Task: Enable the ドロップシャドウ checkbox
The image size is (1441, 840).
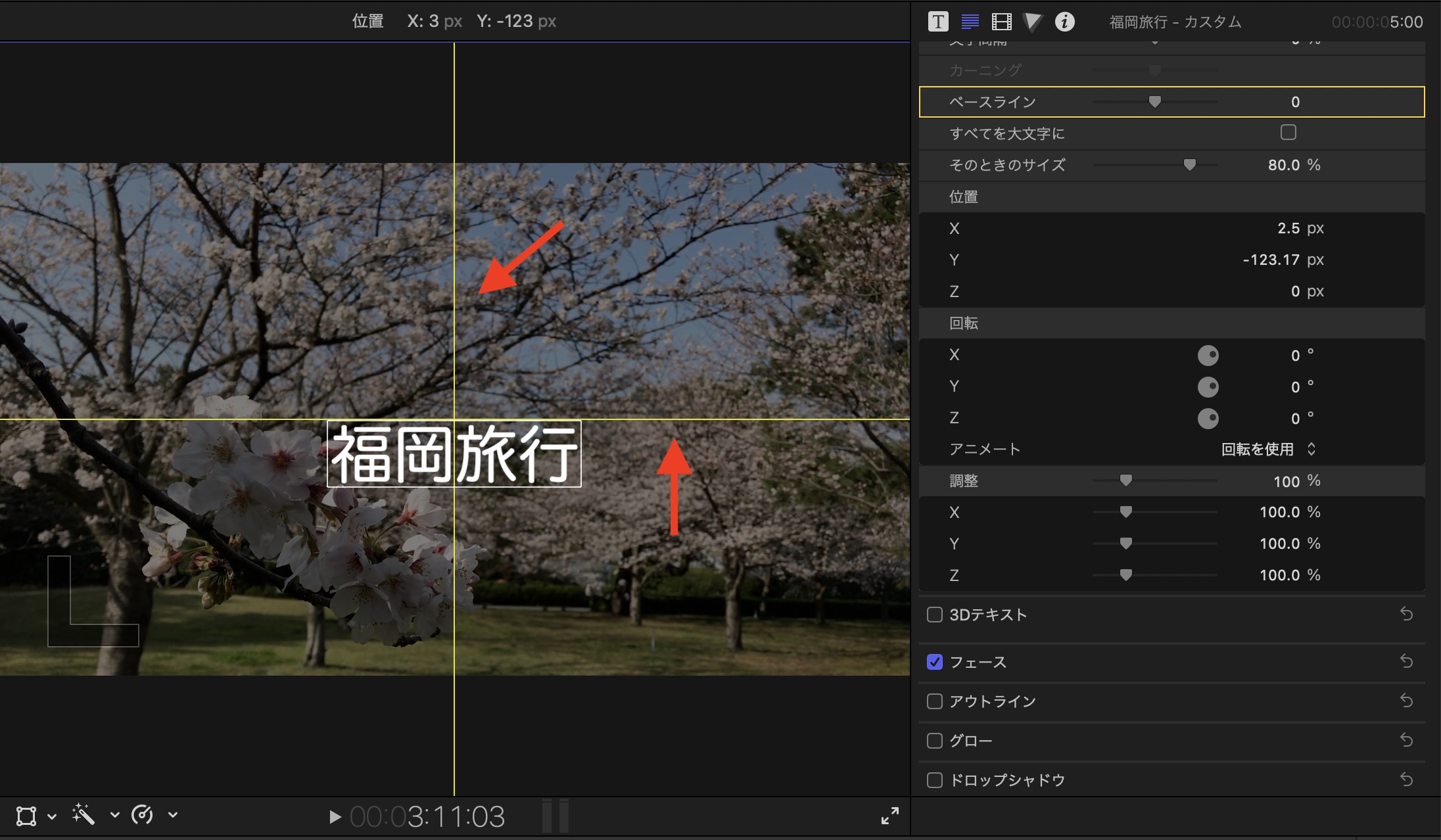Action: pos(934,780)
